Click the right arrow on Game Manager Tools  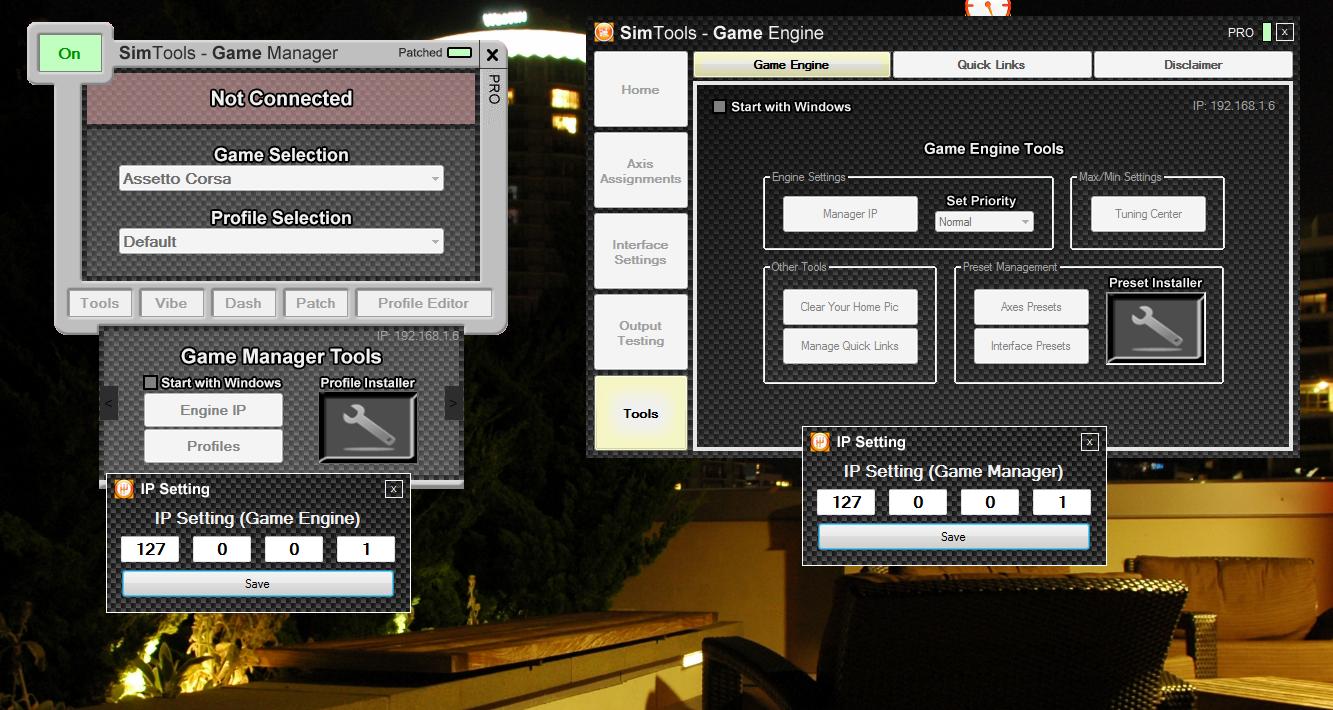click(453, 404)
